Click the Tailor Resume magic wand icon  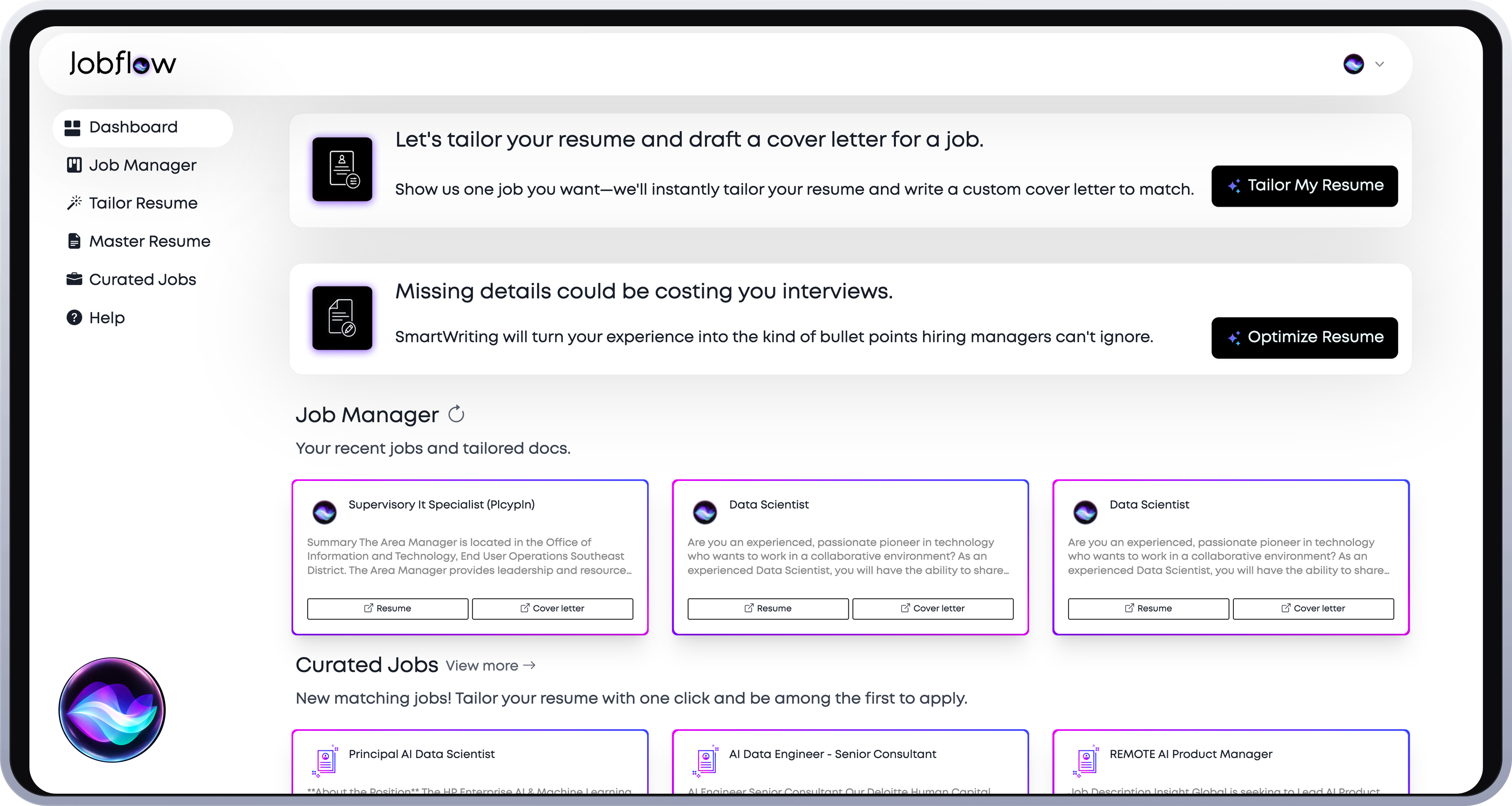[x=74, y=203]
